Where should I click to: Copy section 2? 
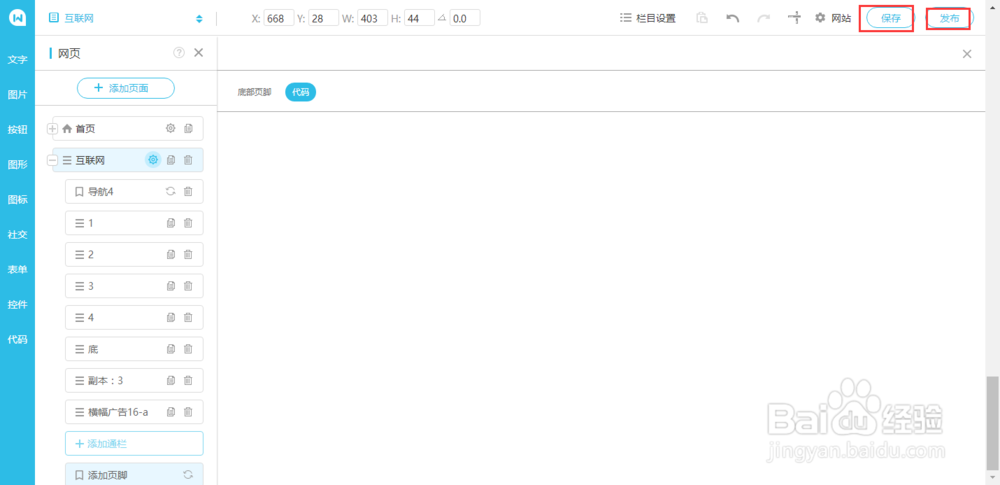pyautogui.click(x=171, y=255)
